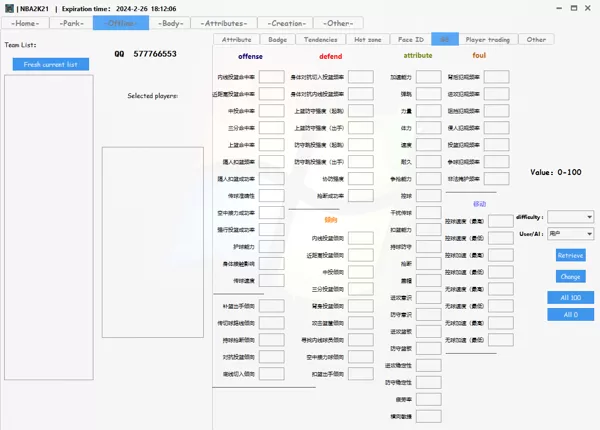Open the User/AI dropdown
Viewport: 600px width, 430px height.
click(571, 233)
